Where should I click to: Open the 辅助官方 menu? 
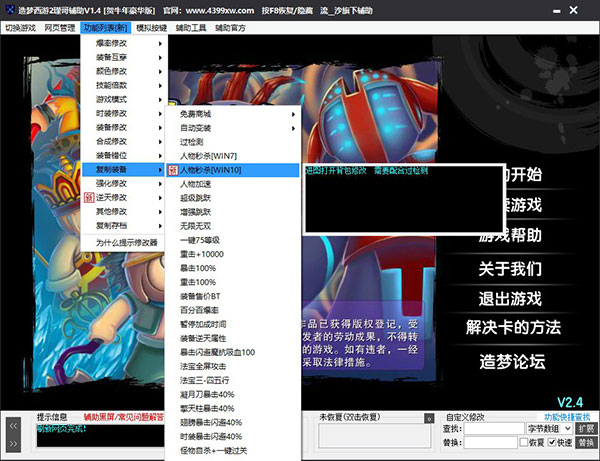click(230, 28)
